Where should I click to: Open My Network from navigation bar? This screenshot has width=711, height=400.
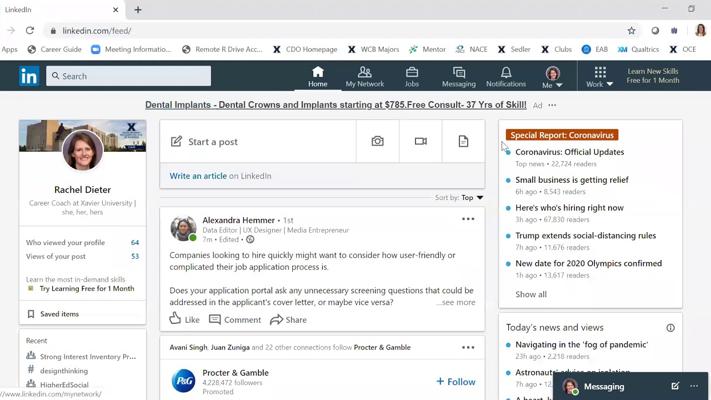[364, 76]
